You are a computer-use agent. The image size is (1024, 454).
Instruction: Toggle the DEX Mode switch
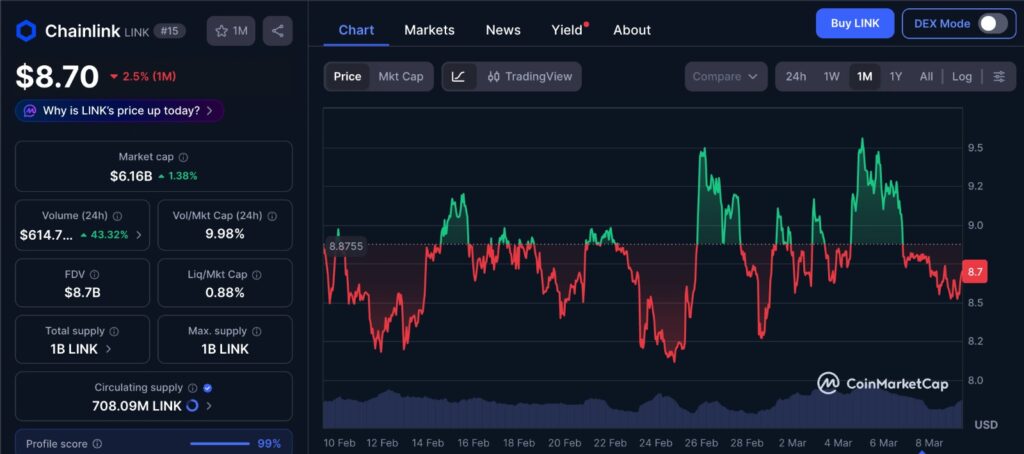pyautogui.click(x=992, y=24)
